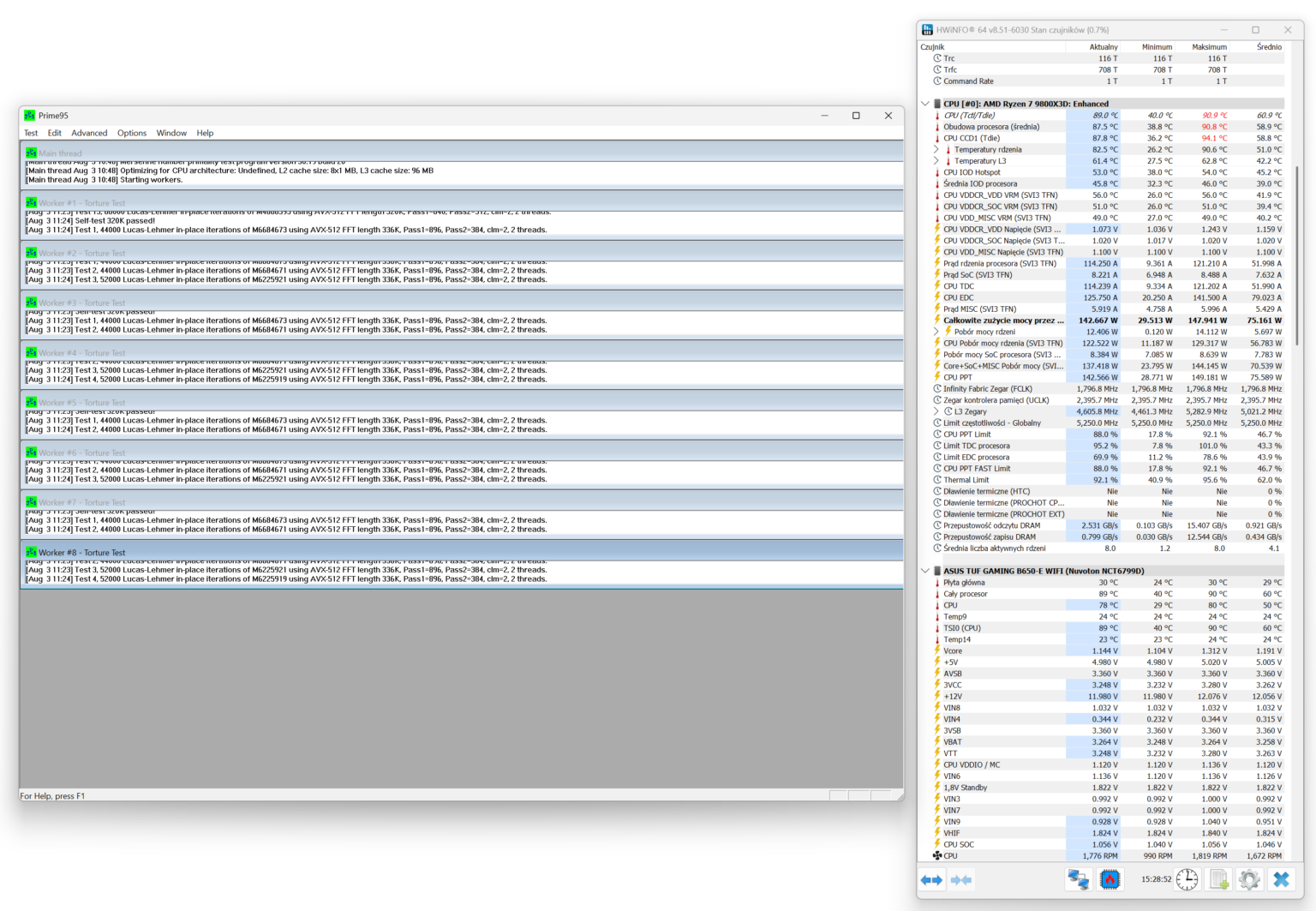Expand the Pobór mocy rdzeni subgroup
Screen dimensions: 1316x911
pos(936,332)
